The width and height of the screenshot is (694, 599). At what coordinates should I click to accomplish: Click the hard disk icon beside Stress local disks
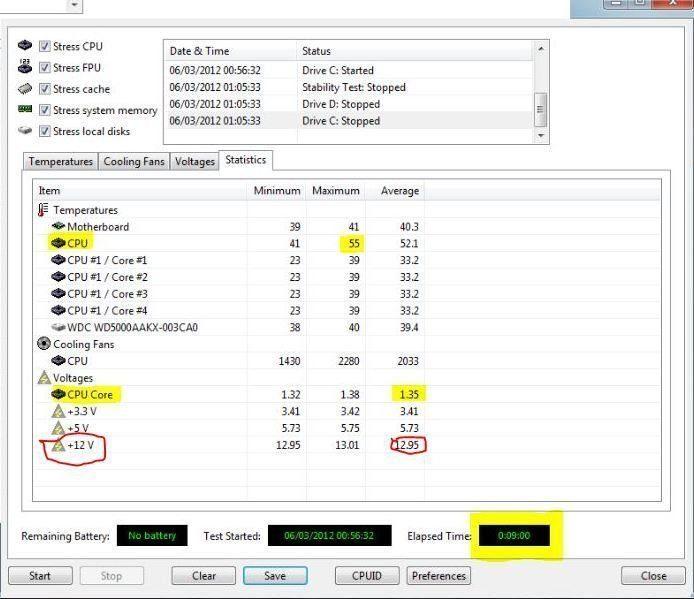point(25,131)
